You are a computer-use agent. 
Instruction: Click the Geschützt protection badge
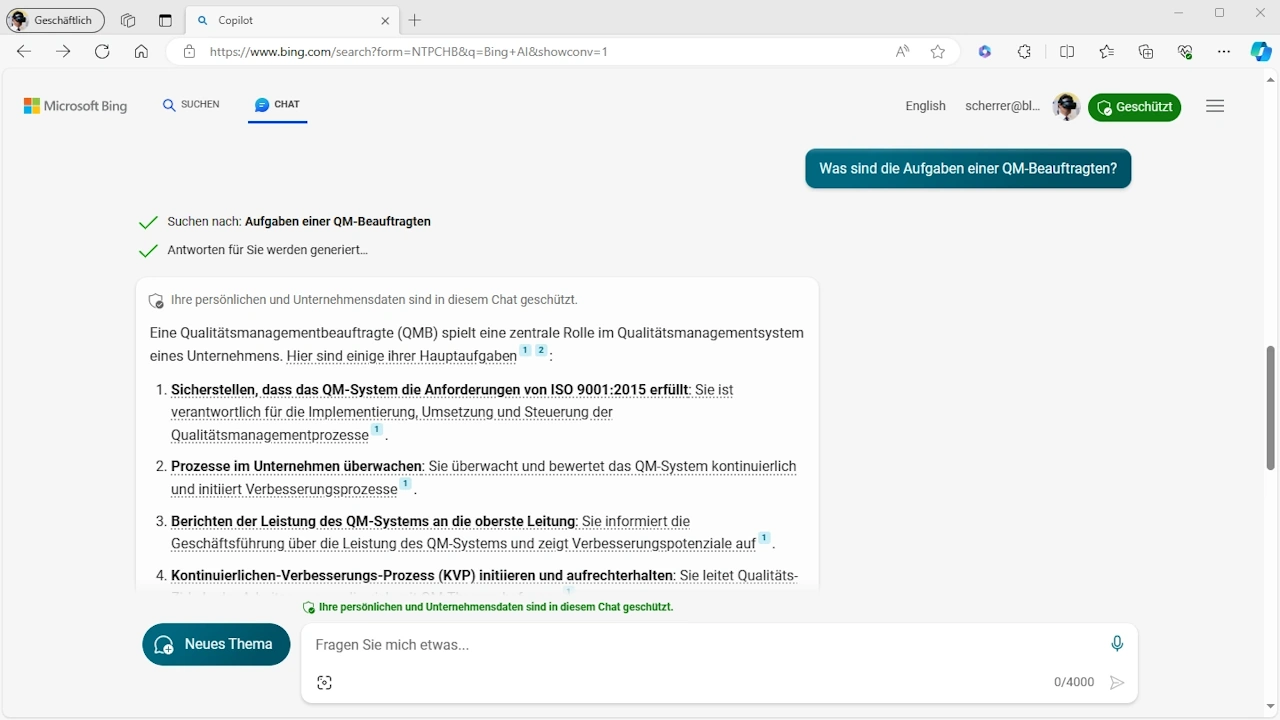click(1134, 107)
